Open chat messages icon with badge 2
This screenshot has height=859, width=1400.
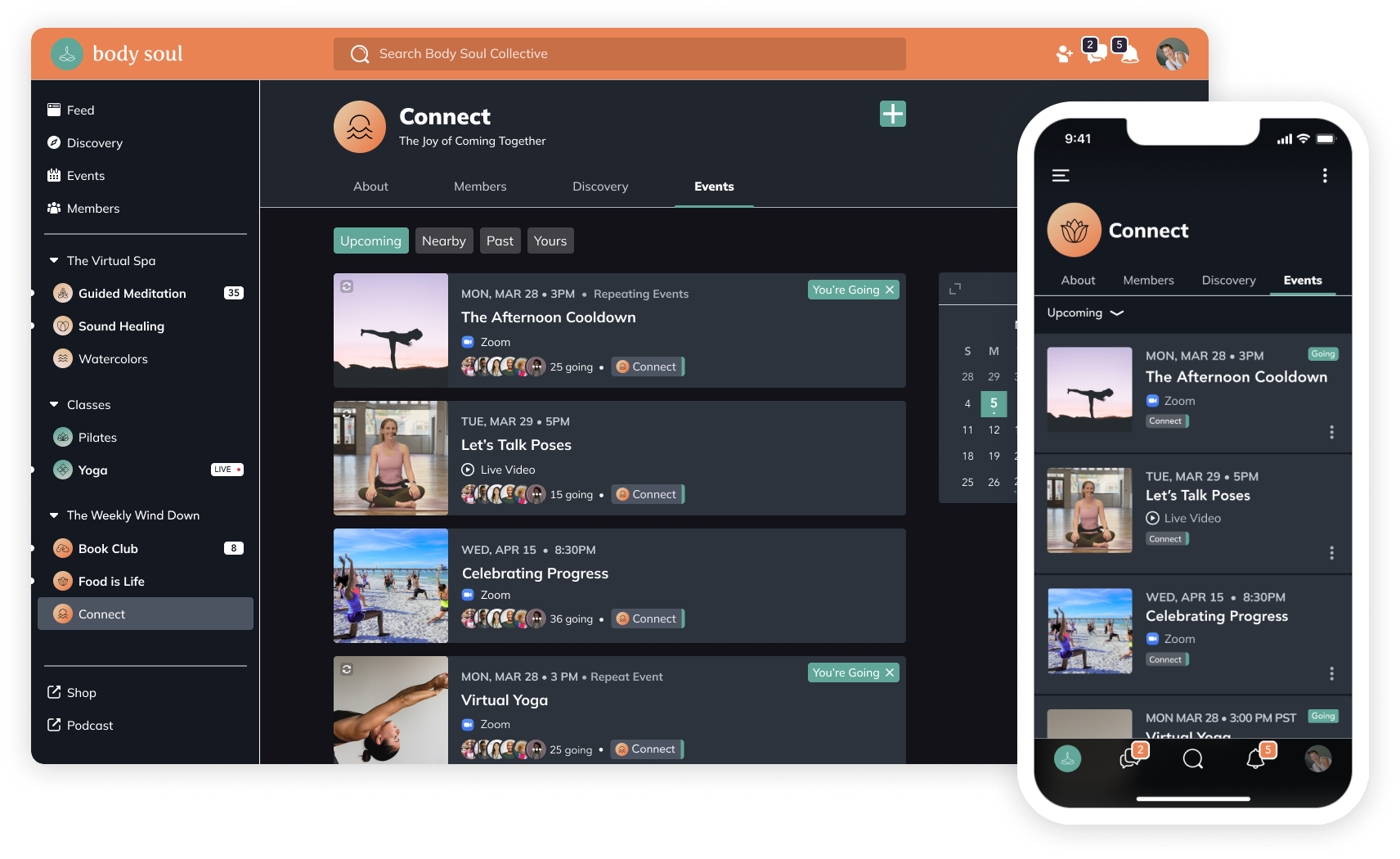click(x=1095, y=54)
